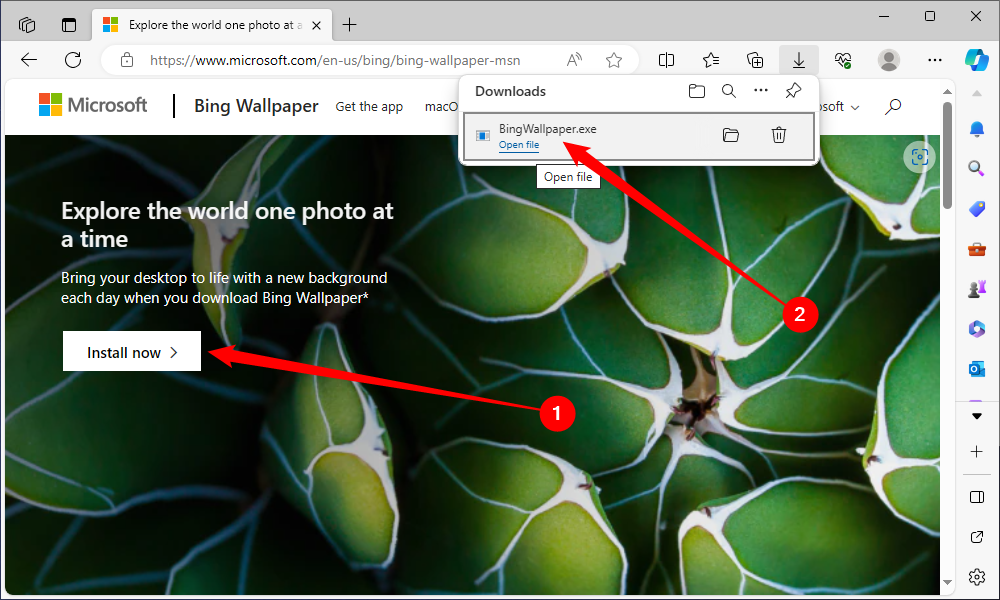Open sidebar Games chess icon
The height and width of the screenshot is (600, 1000).
(976, 289)
